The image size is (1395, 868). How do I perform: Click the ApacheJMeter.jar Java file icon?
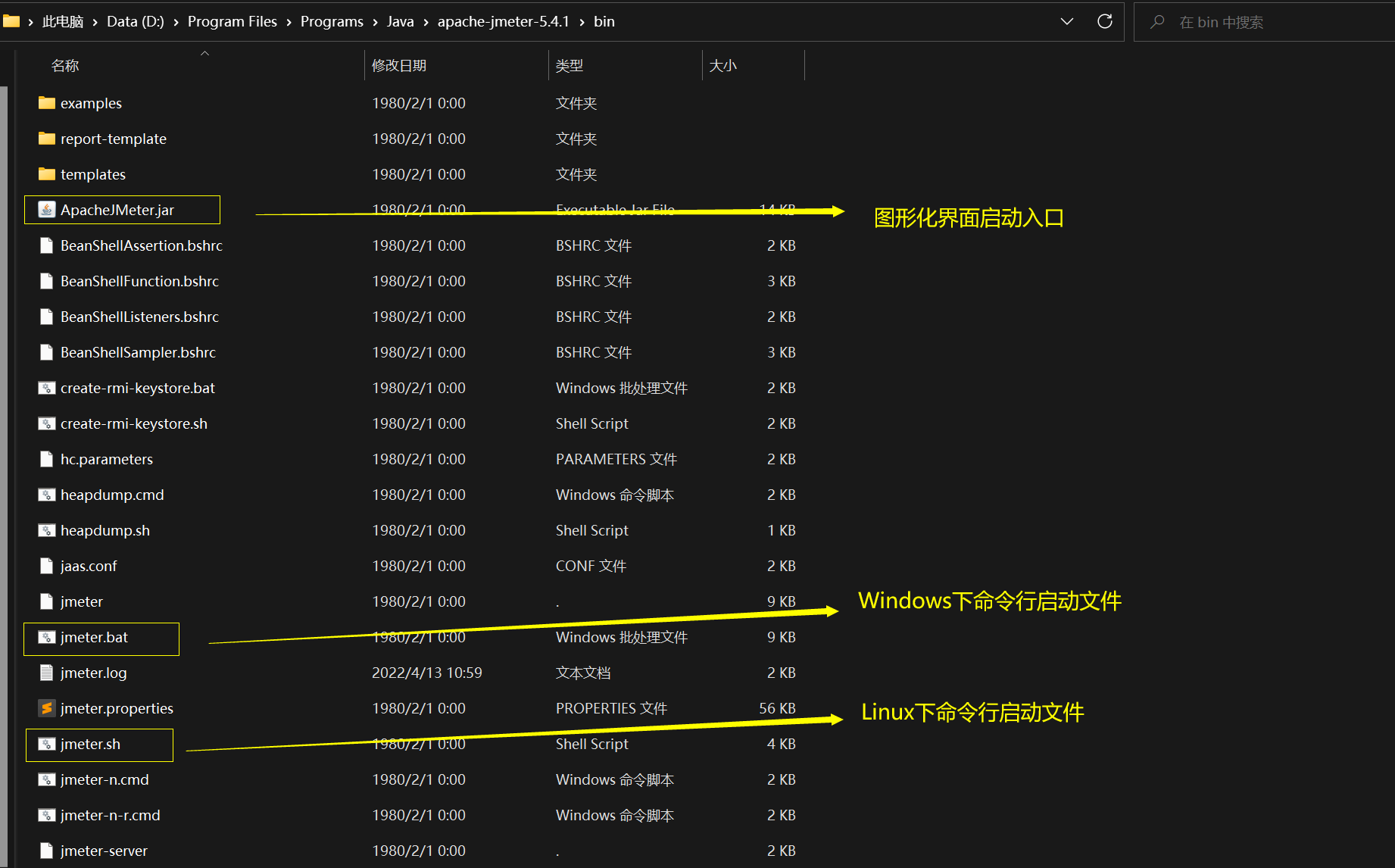[x=47, y=210]
